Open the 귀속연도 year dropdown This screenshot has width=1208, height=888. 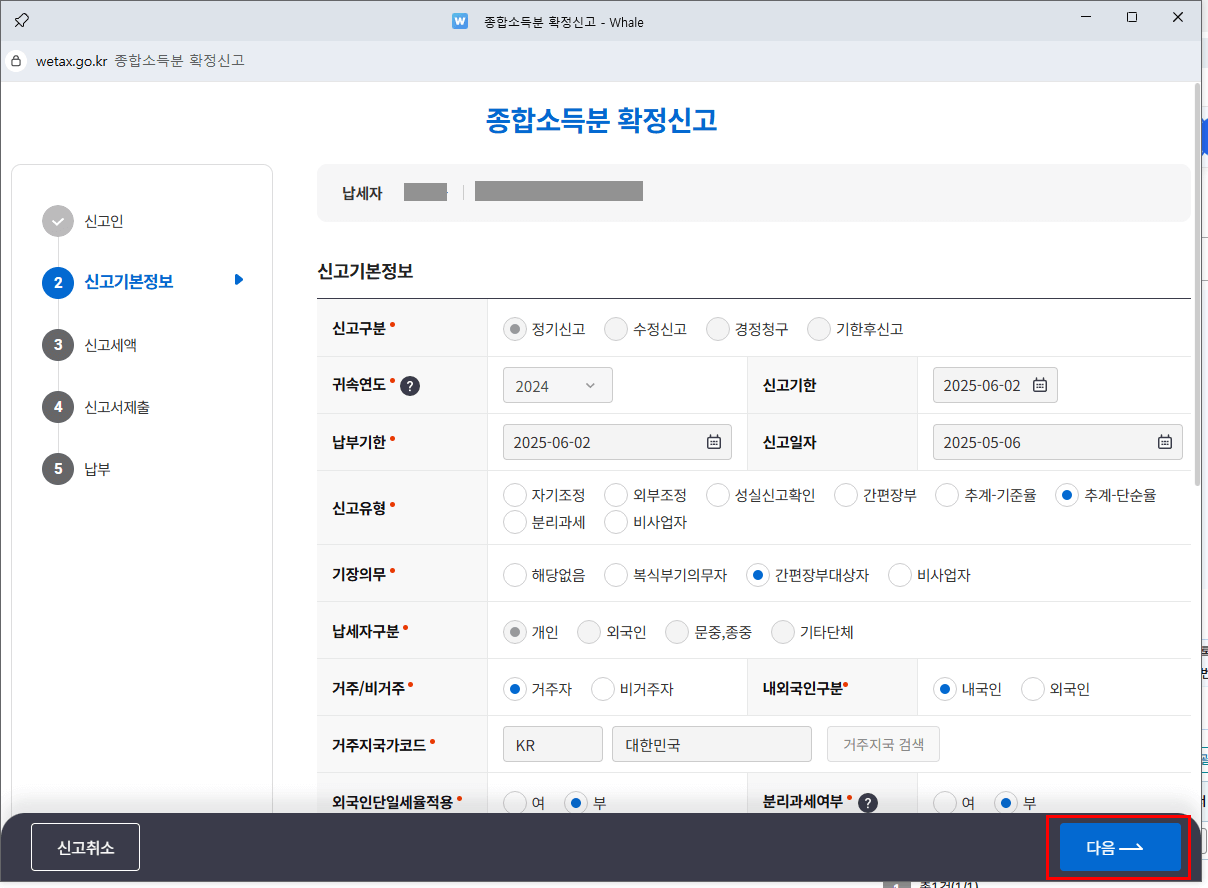point(557,385)
